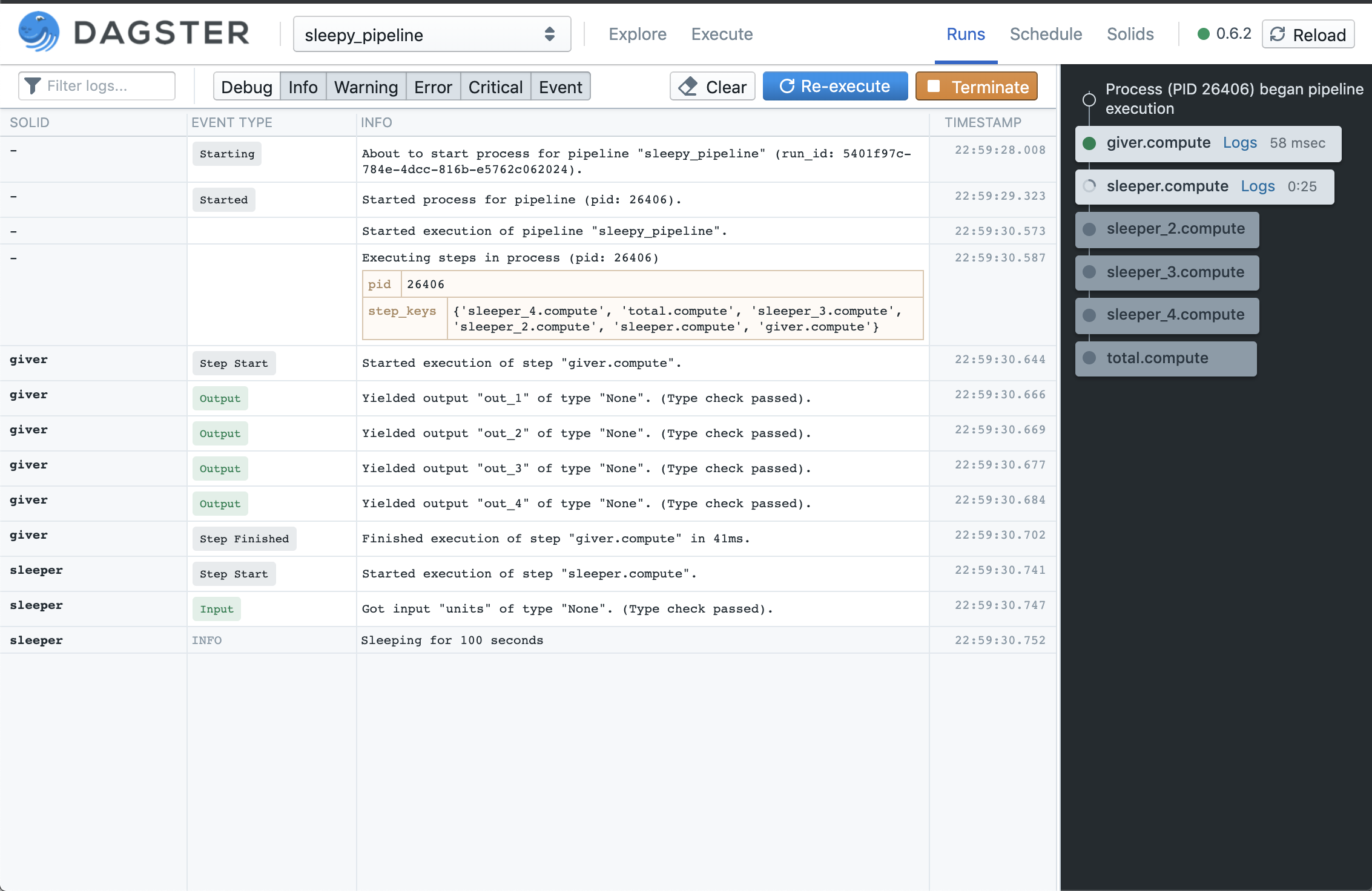Click the 'giver.compute in 41ms' message
The image size is (1372, 891).
556,539
